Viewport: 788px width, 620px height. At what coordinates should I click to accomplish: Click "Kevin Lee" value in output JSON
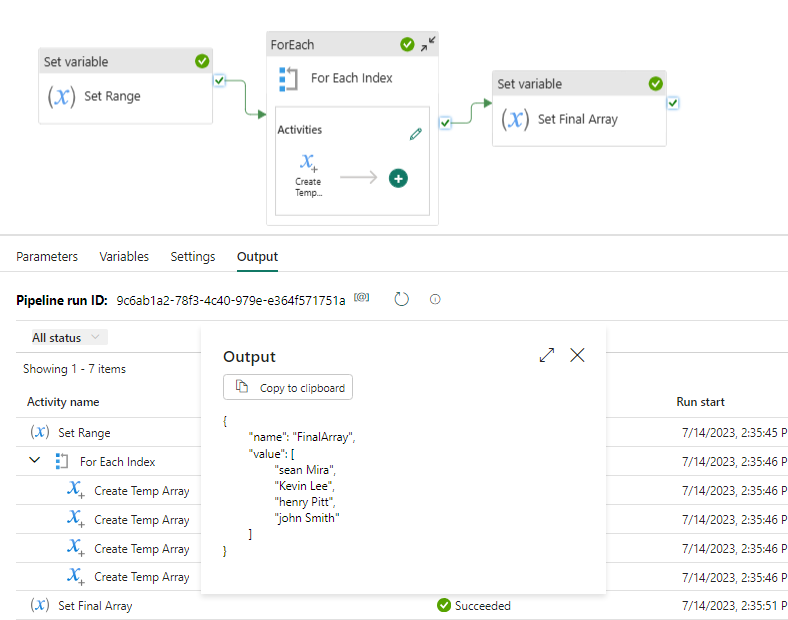tap(305, 486)
